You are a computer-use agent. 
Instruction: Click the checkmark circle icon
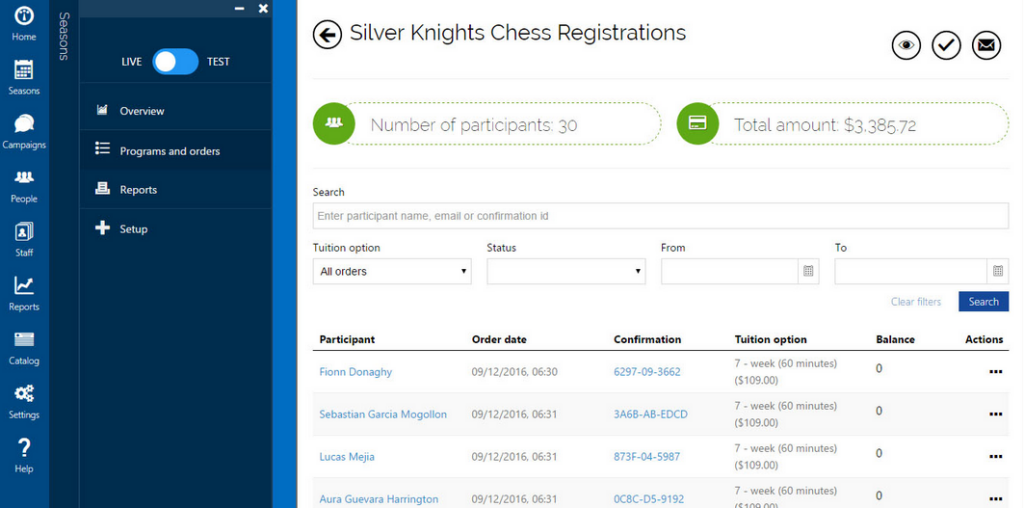946,46
